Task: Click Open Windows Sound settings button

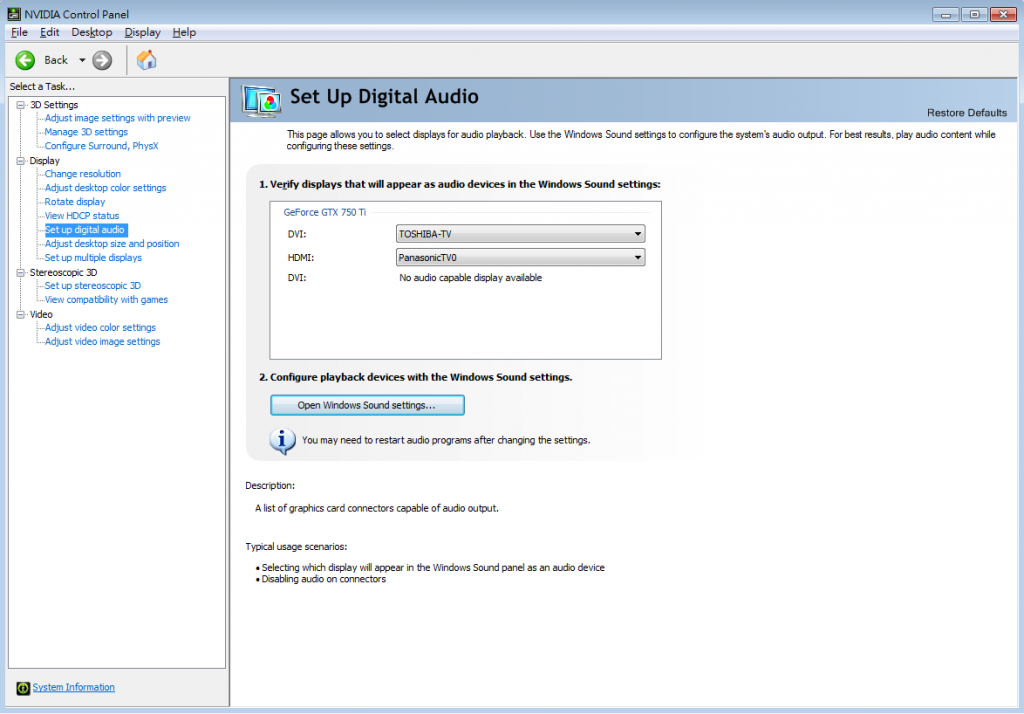Action: click(367, 405)
